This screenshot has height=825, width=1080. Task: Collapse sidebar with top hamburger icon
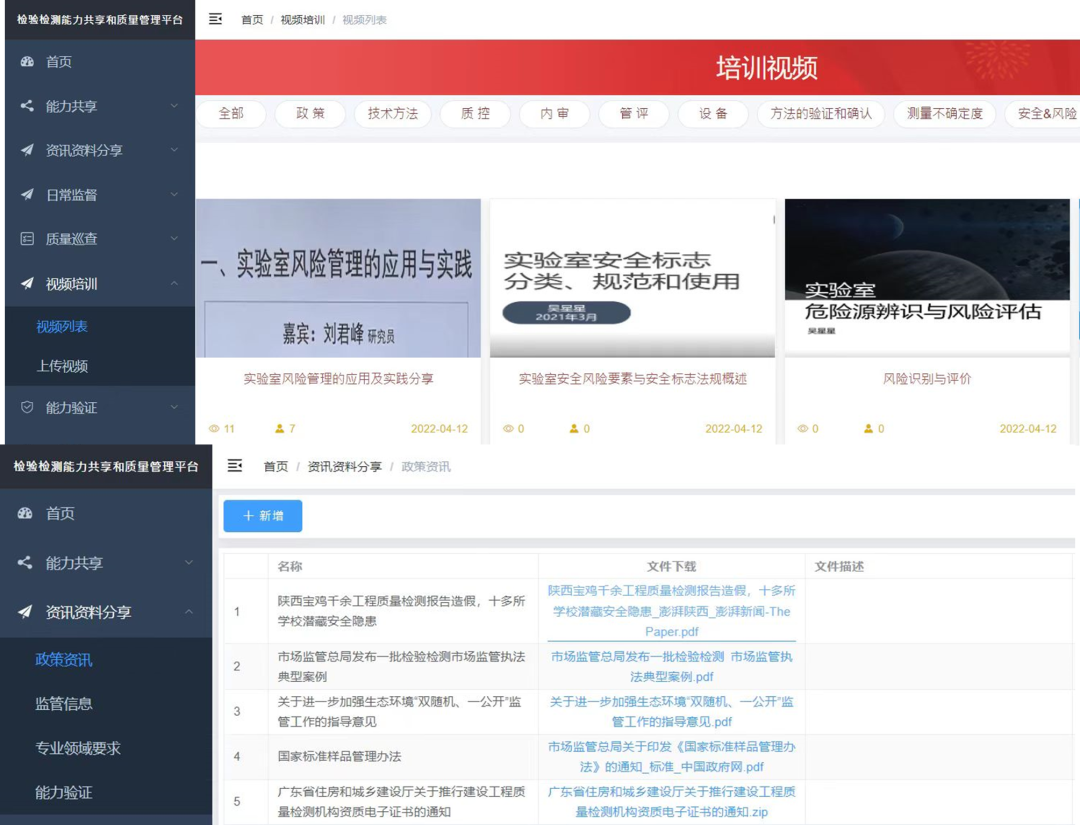[216, 19]
